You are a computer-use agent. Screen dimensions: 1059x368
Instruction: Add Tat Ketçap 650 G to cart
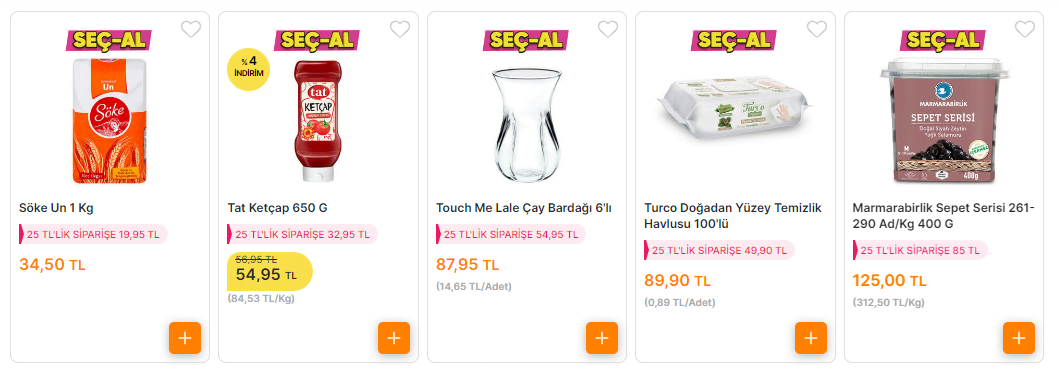click(394, 338)
